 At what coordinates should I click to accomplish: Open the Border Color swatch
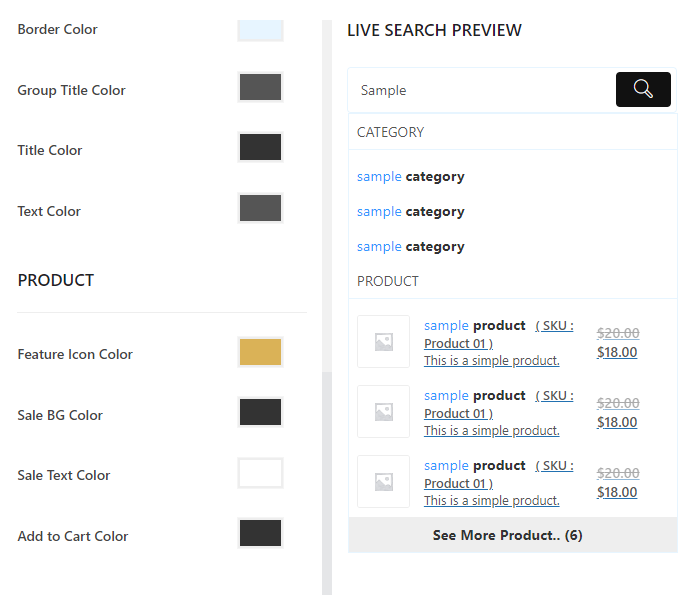260,30
